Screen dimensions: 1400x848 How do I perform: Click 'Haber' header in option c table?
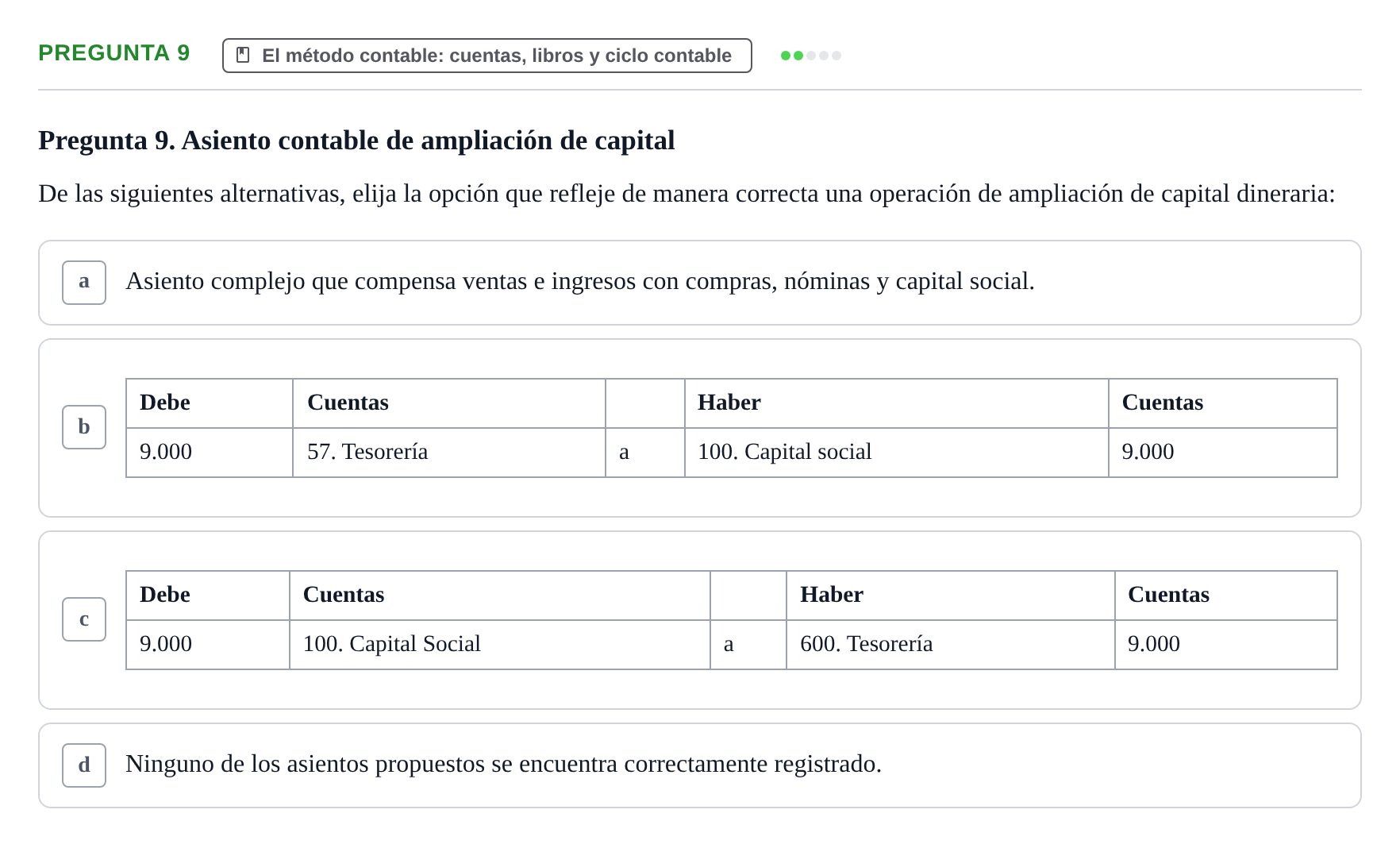pos(951,596)
